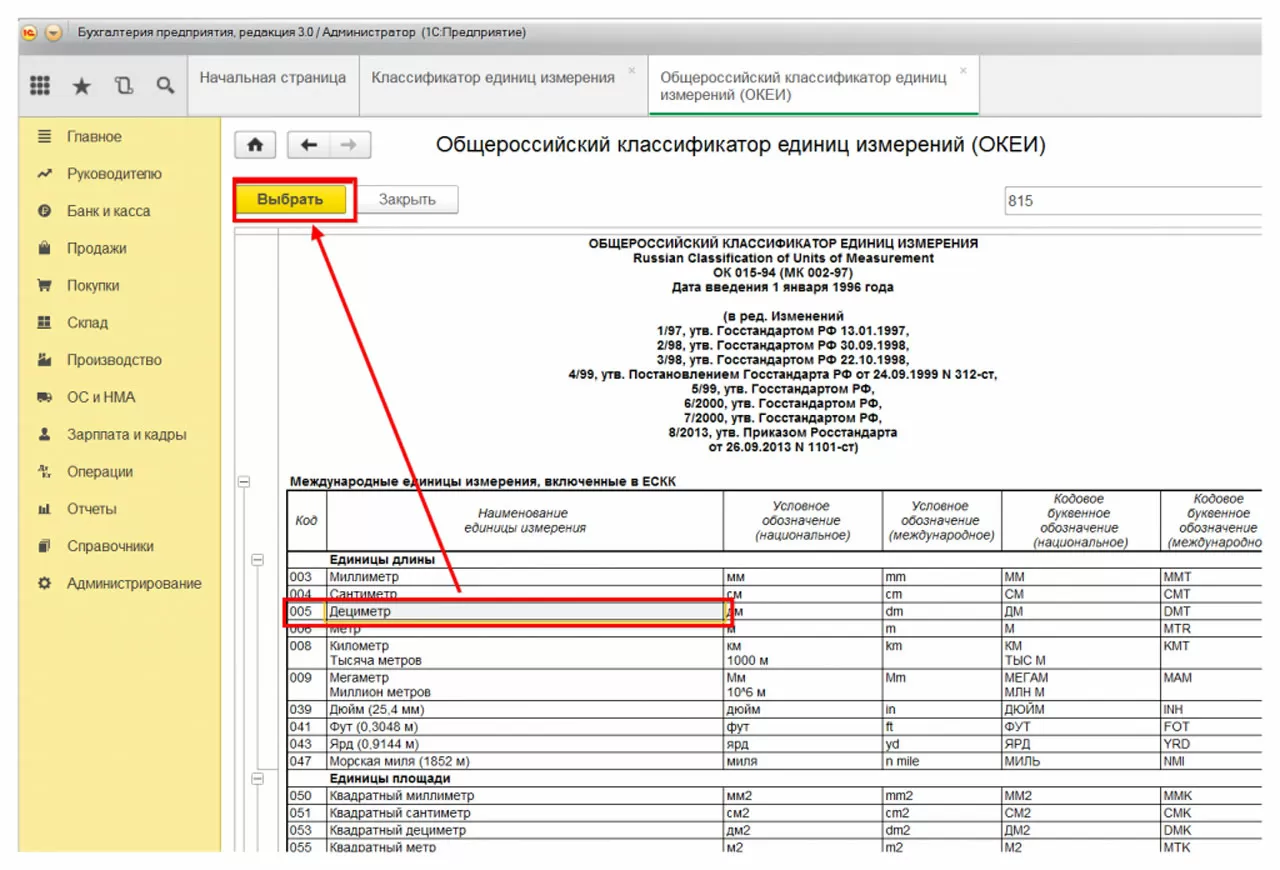
Task: Click the Дюйм (25,4 мм) cell
Action: 525,710
